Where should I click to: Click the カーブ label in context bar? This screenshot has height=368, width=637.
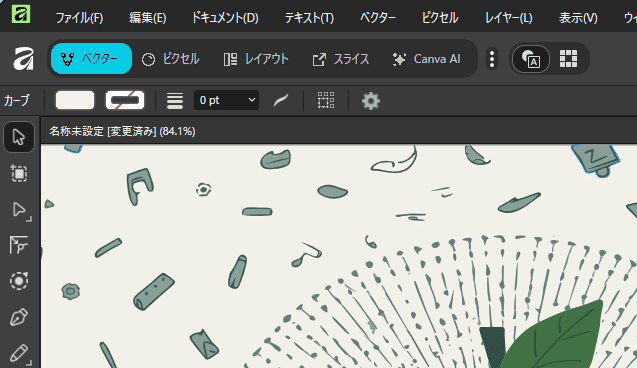tap(17, 100)
